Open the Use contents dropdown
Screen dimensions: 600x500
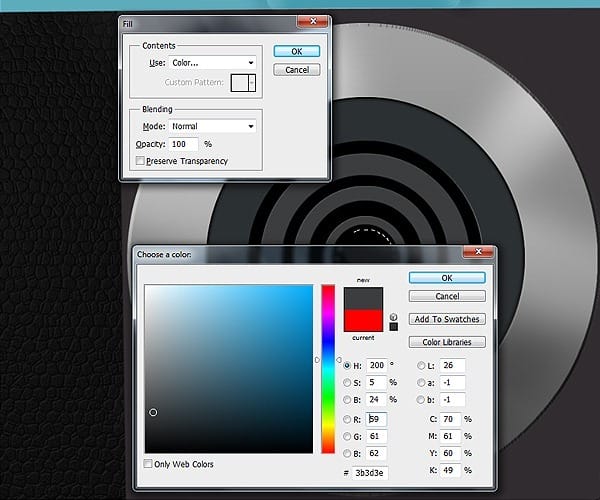212,63
